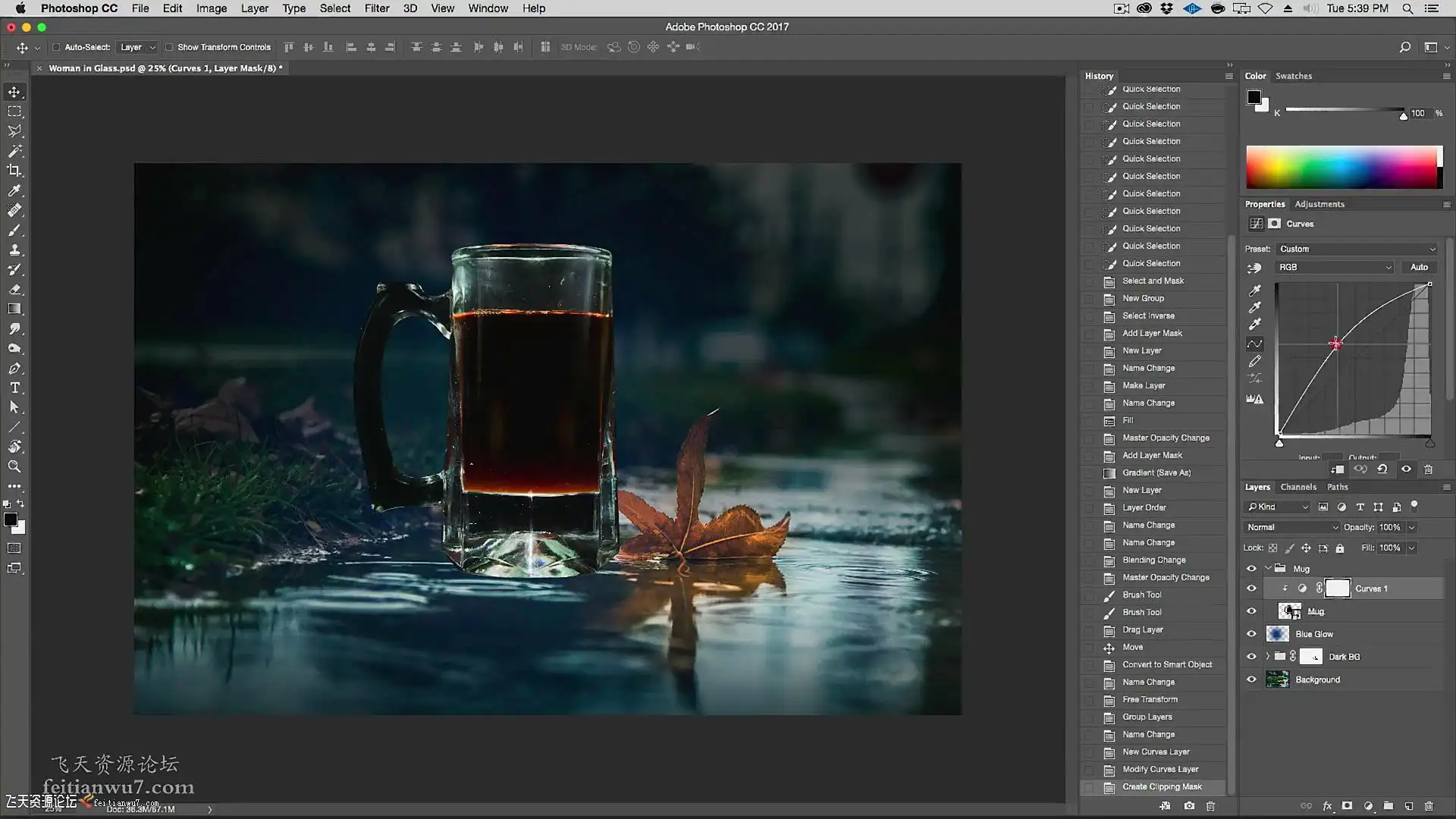Select the Clone Stamp tool
The image size is (1456, 819).
tap(14, 249)
